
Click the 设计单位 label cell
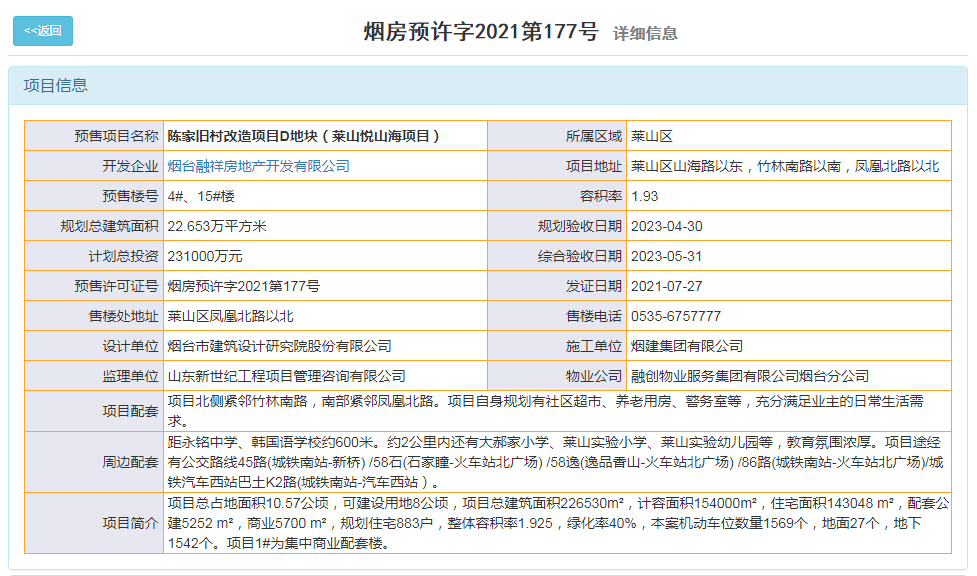pos(94,345)
